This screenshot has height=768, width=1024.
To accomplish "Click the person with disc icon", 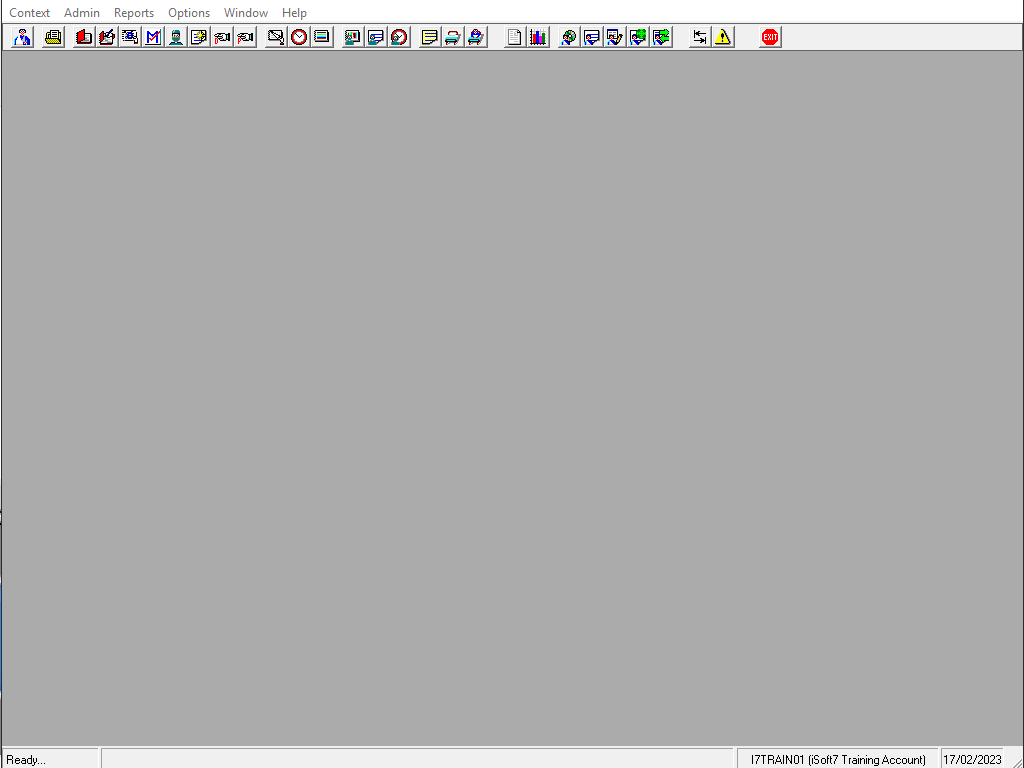I will (x=569, y=37).
